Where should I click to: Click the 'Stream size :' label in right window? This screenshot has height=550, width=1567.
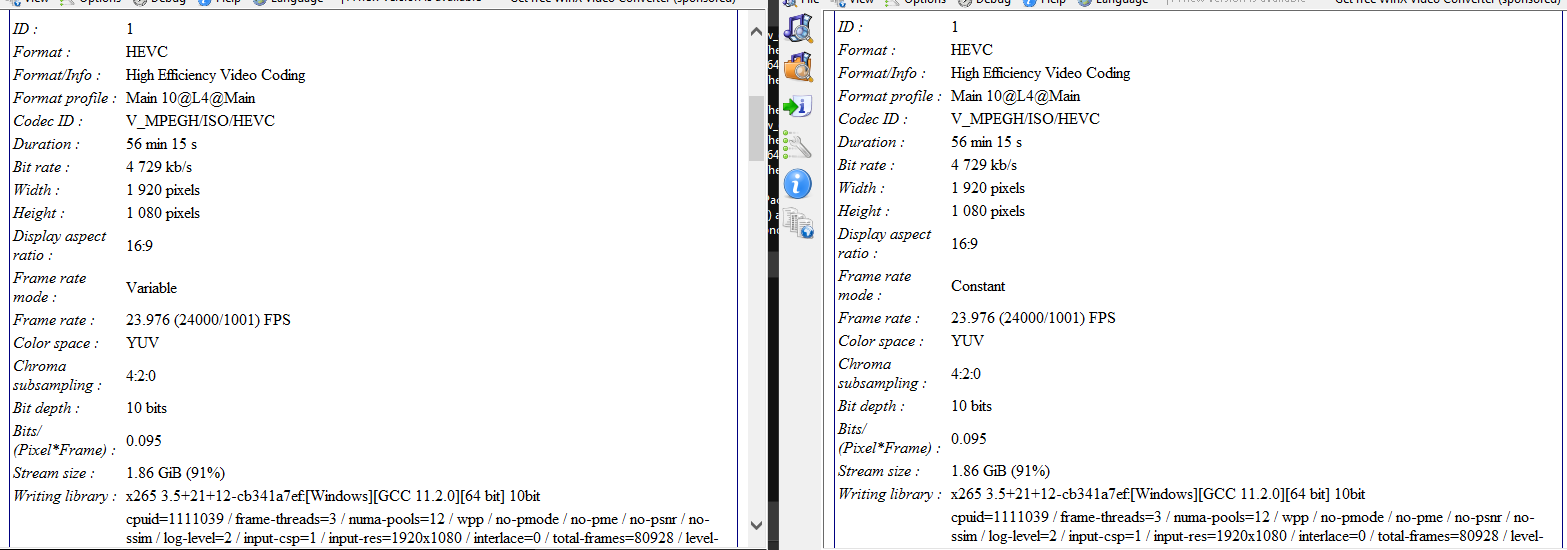pyautogui.click(x=879, y=471)
